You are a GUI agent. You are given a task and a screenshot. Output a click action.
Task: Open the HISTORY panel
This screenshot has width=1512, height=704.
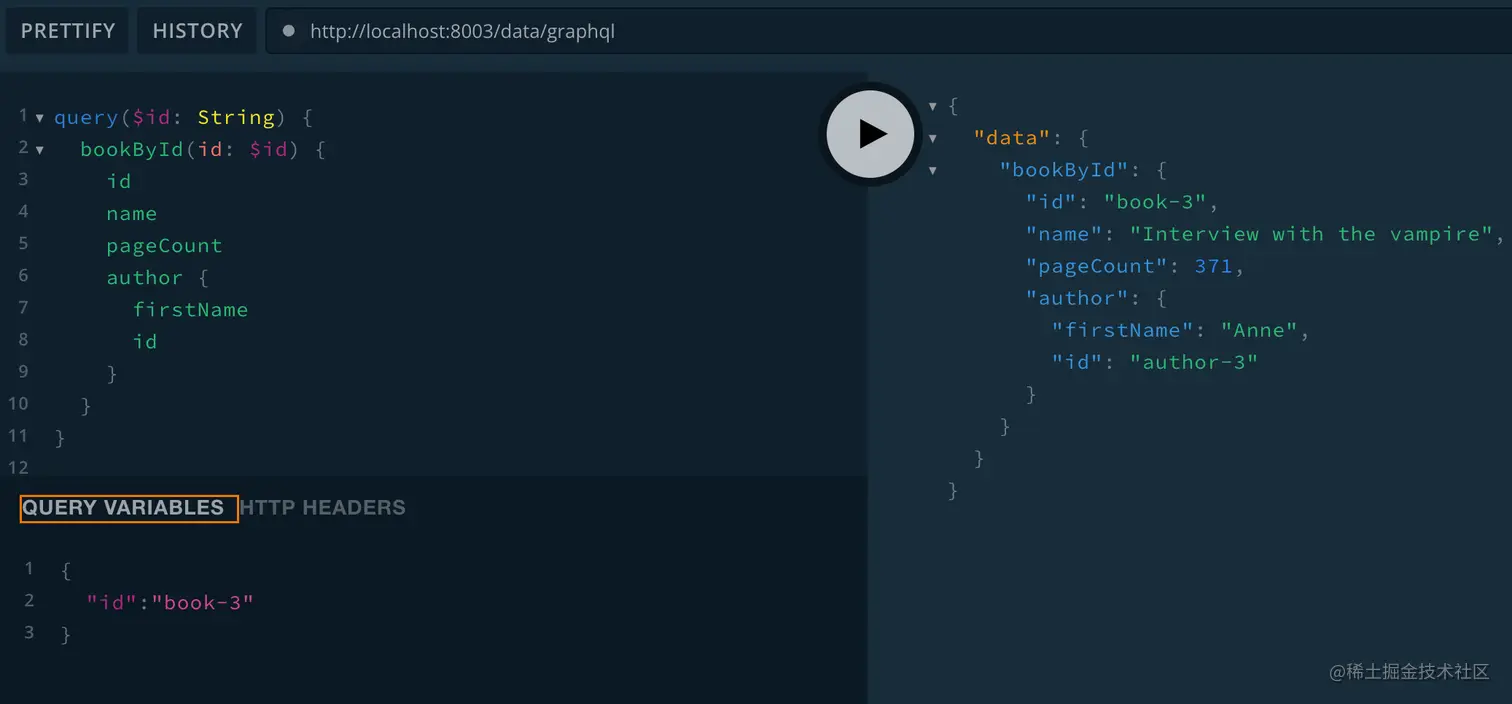click(x=197, y=31)
